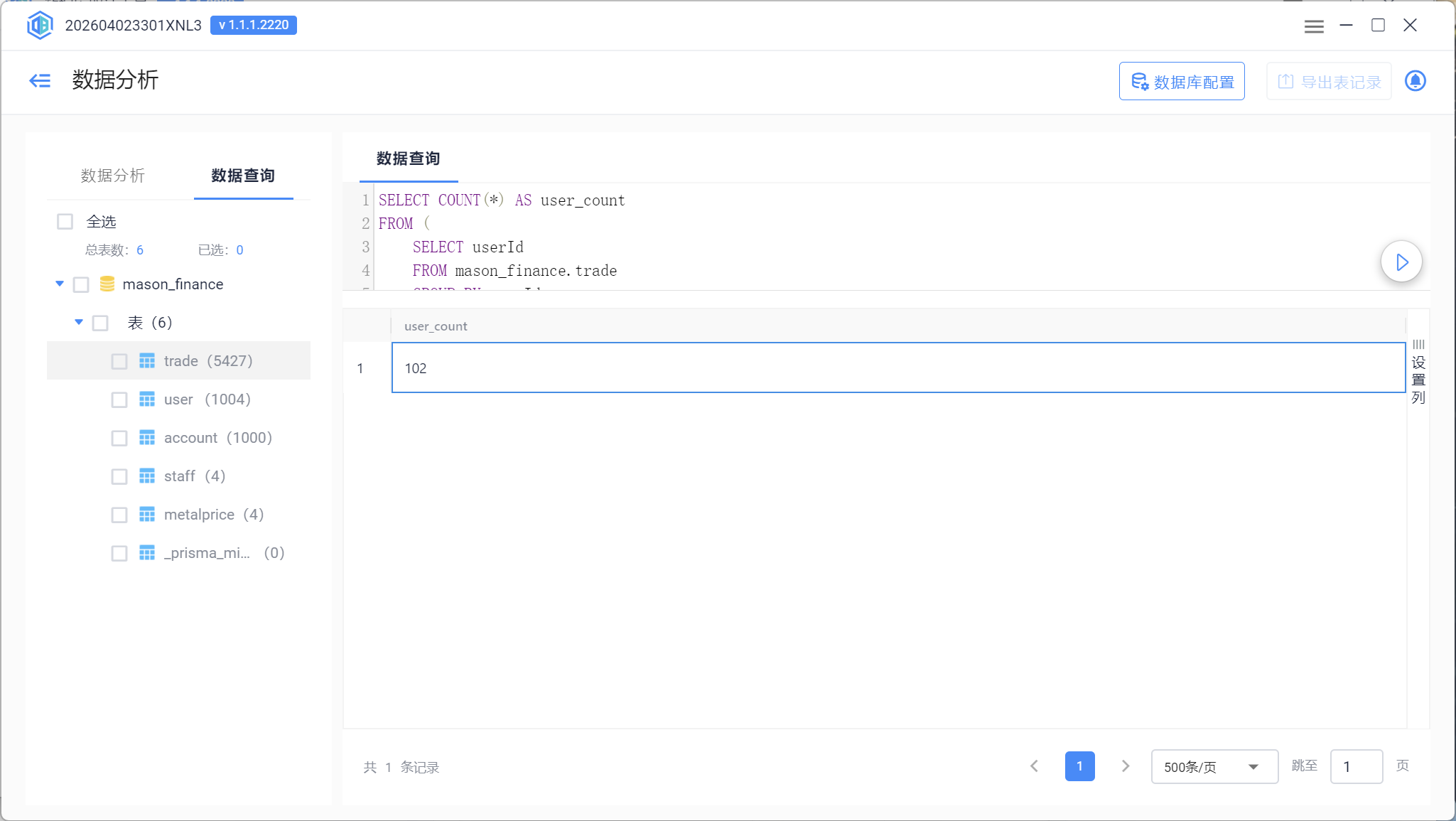This screenshot has height=821, width=1456.
Task: Click the staff table grid icon
Action: click(x=147, y=476)
